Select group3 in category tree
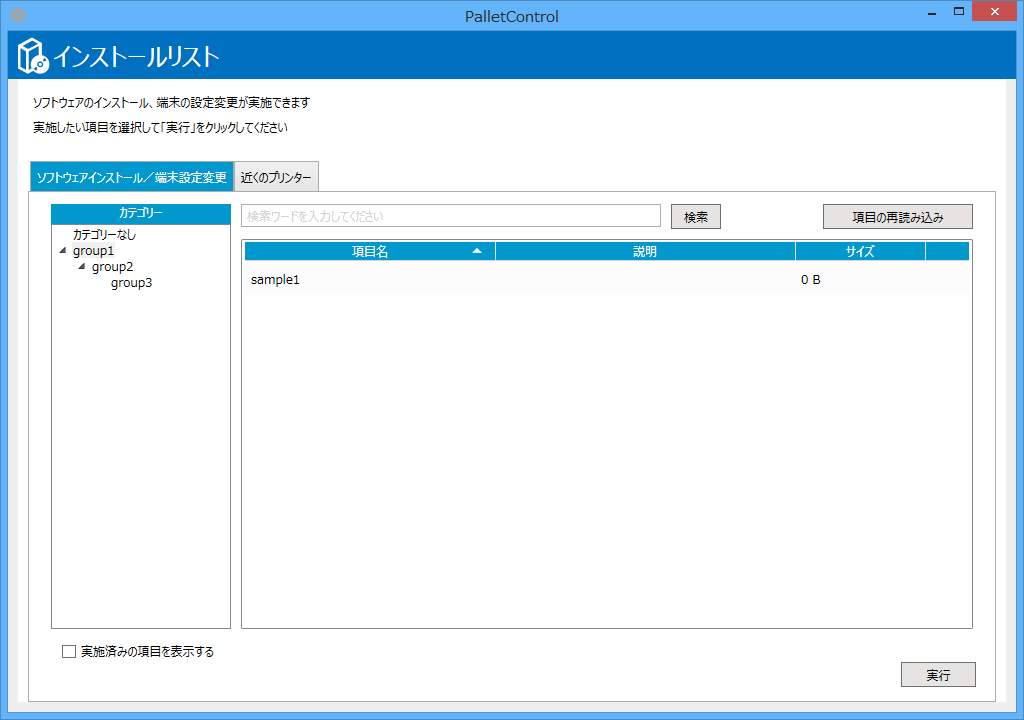 [x=131, y=283]
